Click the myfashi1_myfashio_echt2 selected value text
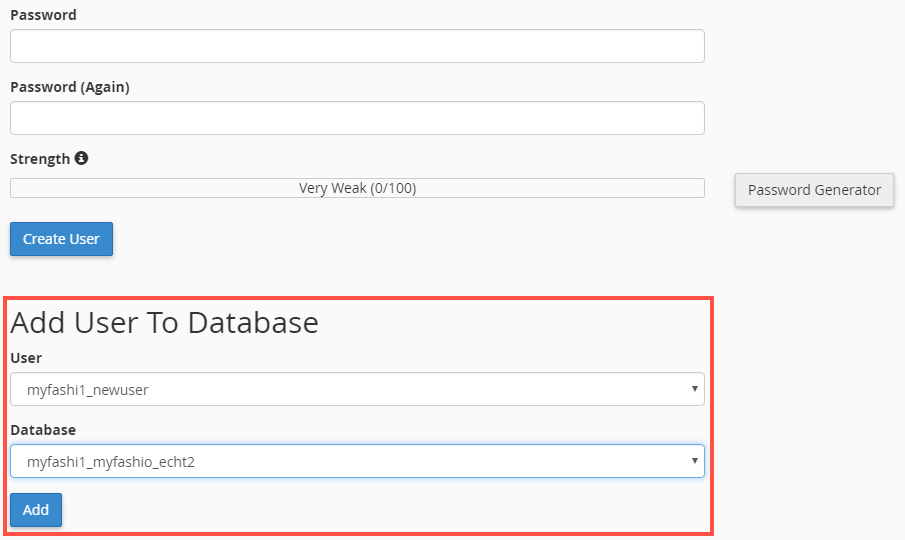The width and height of the screenshot is (905, 540). pyautogui.click(x=111, y=462)
